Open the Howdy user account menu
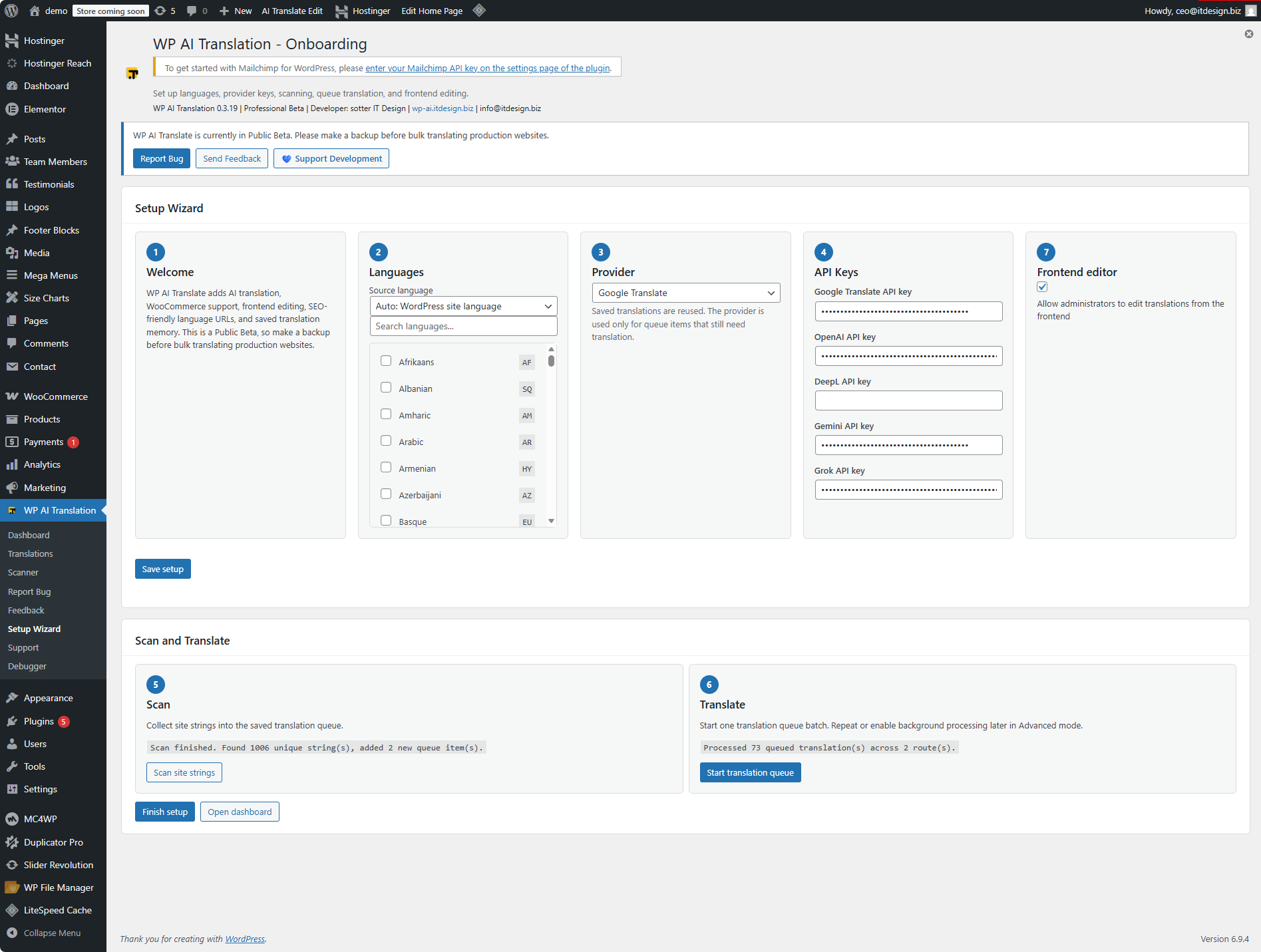Viewport: 1261px width, 952px height. pos(1200,11)
